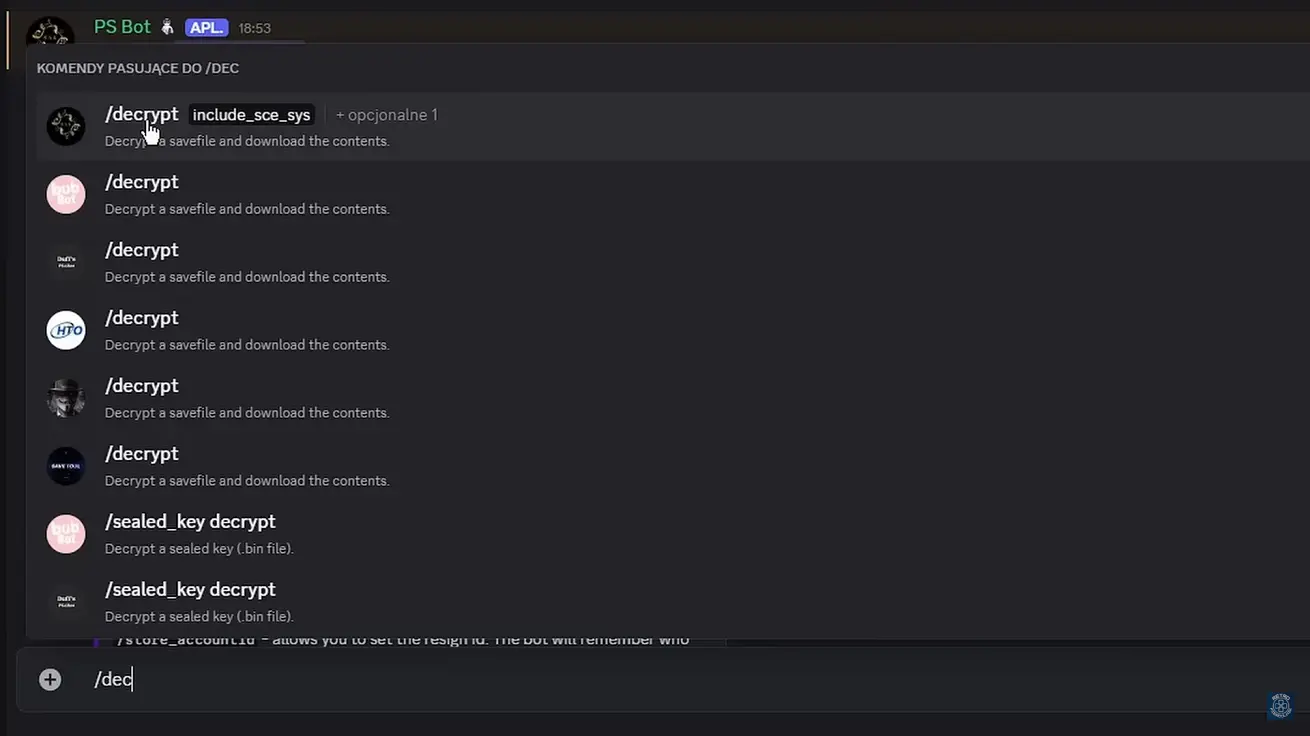
Task: Click the blue HTO bot avatar
Action: [x=65, y=330]
